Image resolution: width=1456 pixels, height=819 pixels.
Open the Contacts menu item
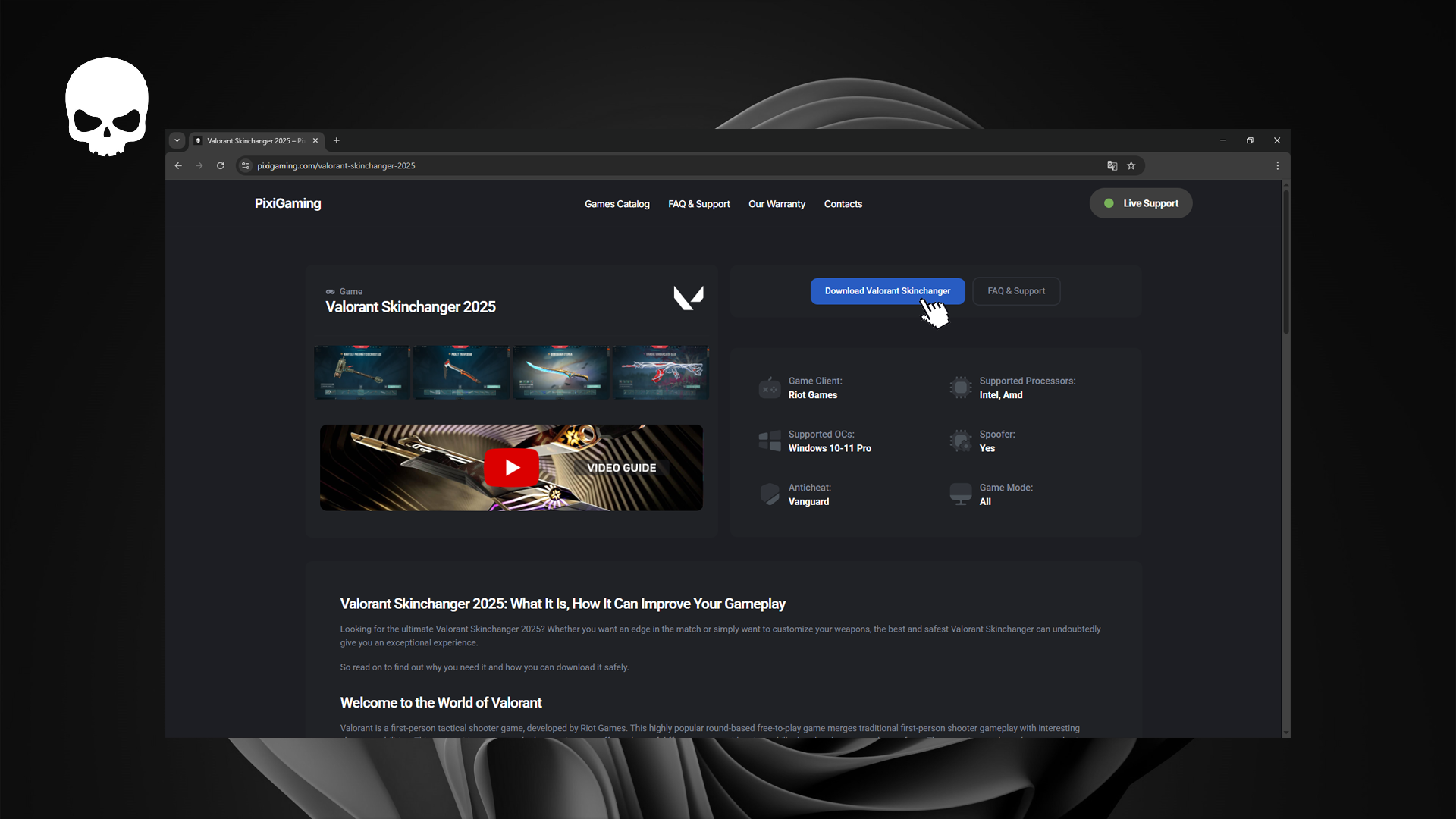(x=843, y=204)
